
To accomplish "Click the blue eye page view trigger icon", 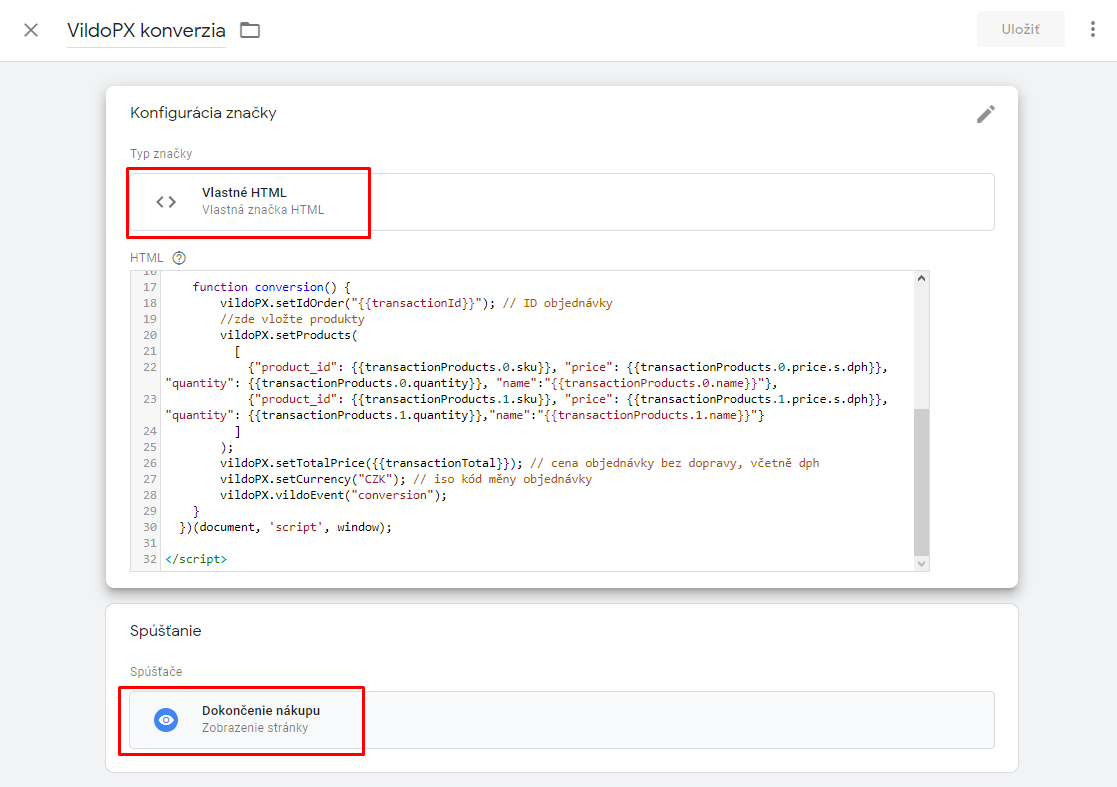I will [x=166, y=720].
